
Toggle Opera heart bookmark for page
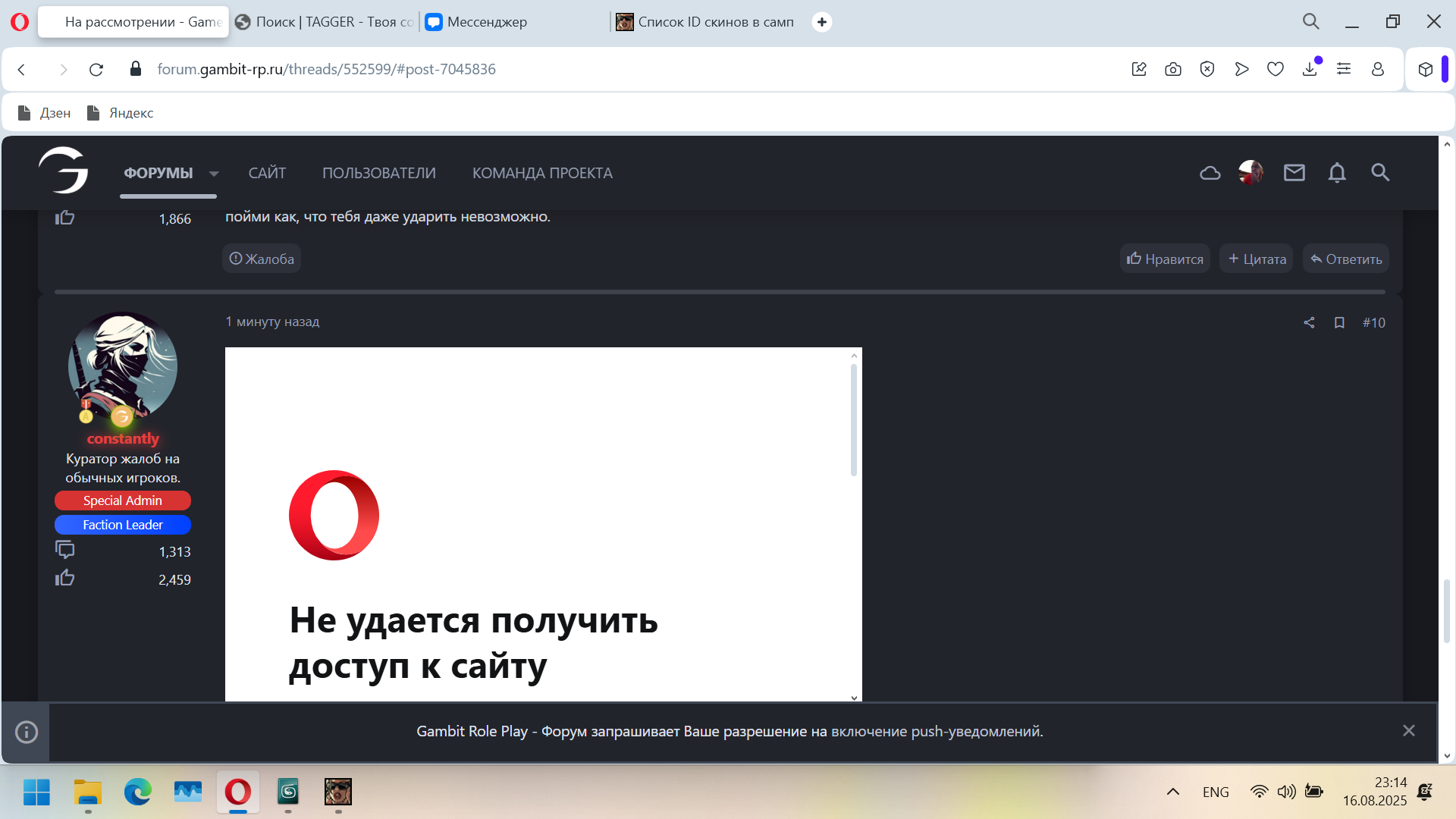[1276, 70]
